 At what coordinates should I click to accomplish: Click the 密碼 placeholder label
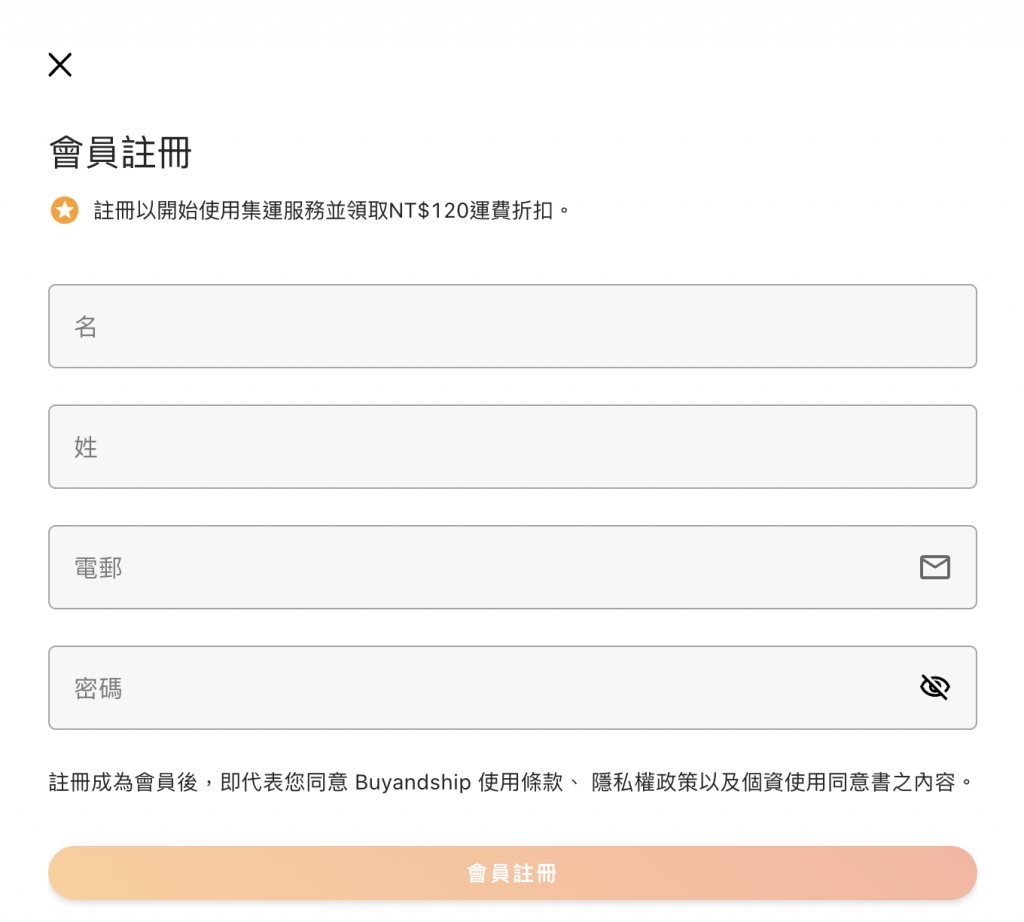point(98,688)
